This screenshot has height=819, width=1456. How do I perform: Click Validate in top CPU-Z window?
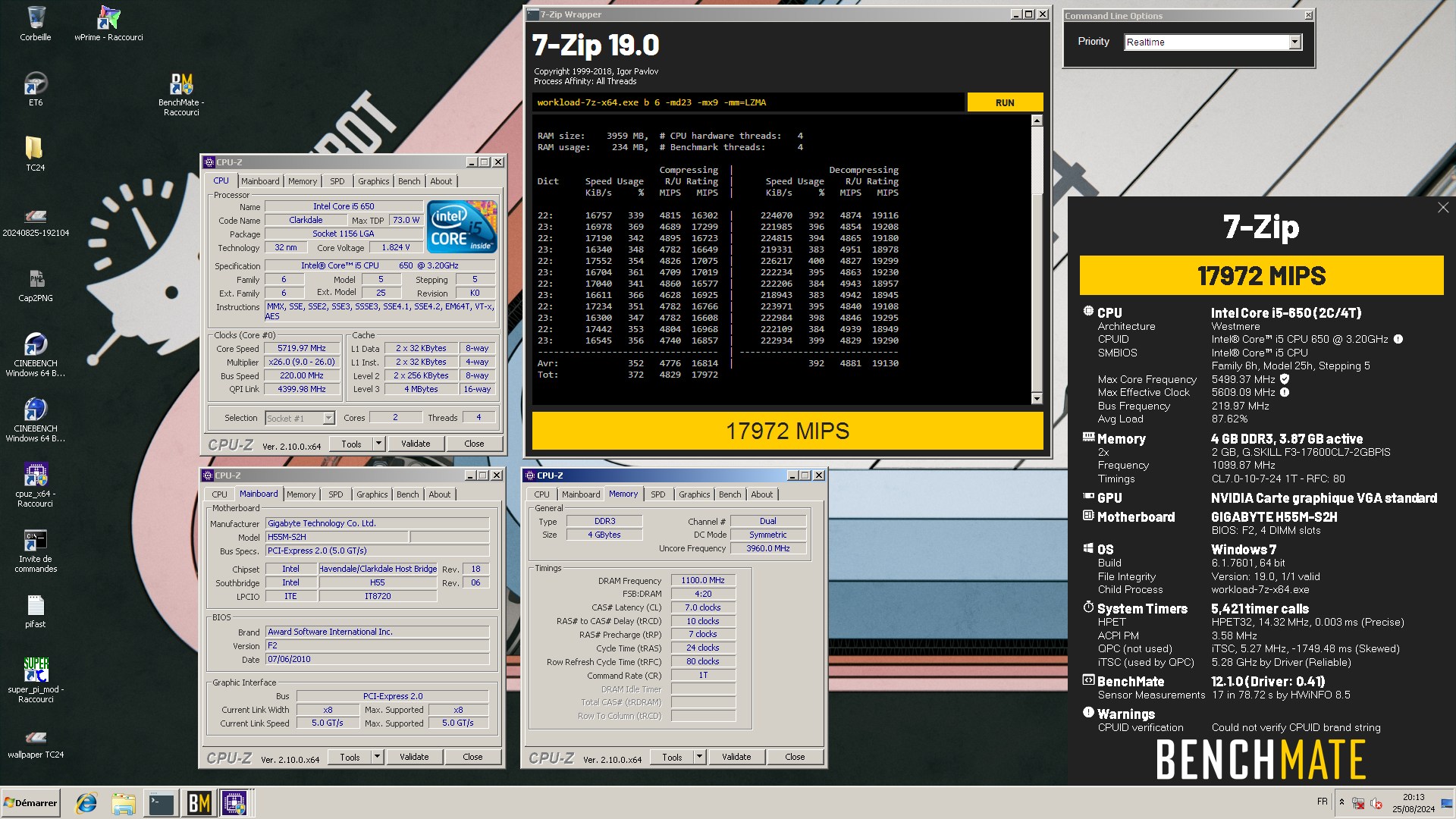[416, 444]
